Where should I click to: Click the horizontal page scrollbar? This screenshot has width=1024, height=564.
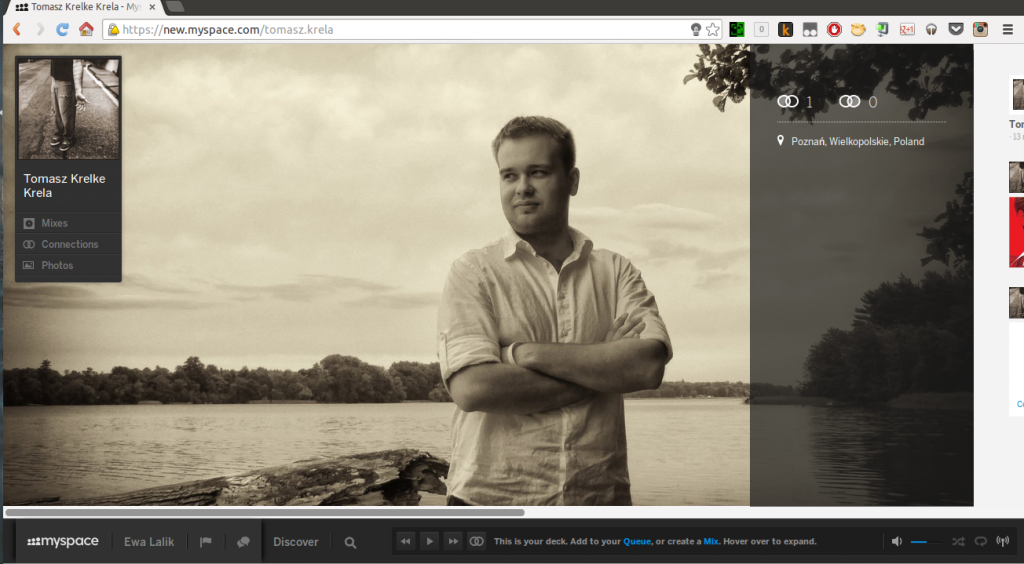click(x=264, y=512)
